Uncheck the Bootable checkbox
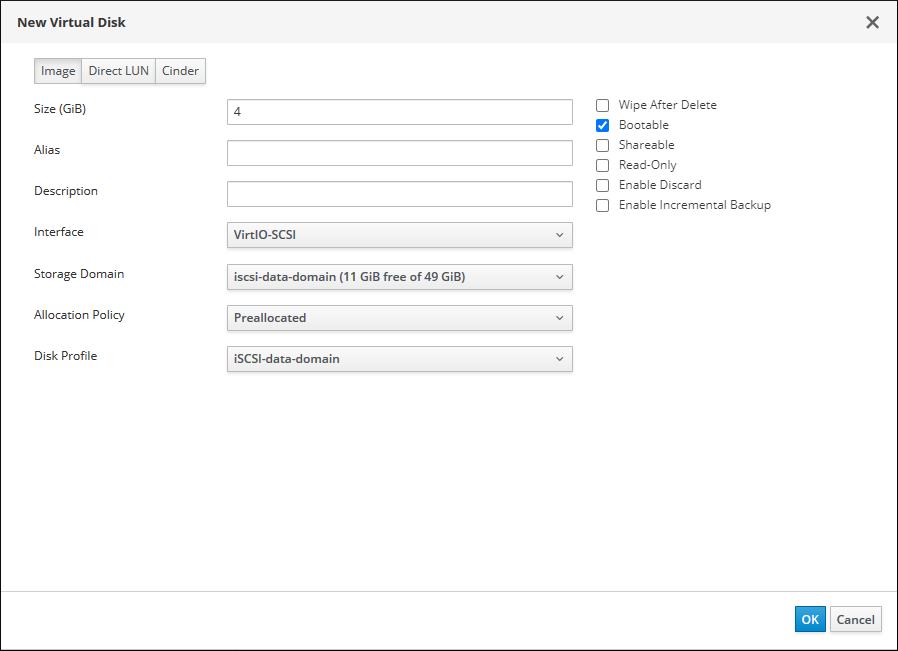 602,125
